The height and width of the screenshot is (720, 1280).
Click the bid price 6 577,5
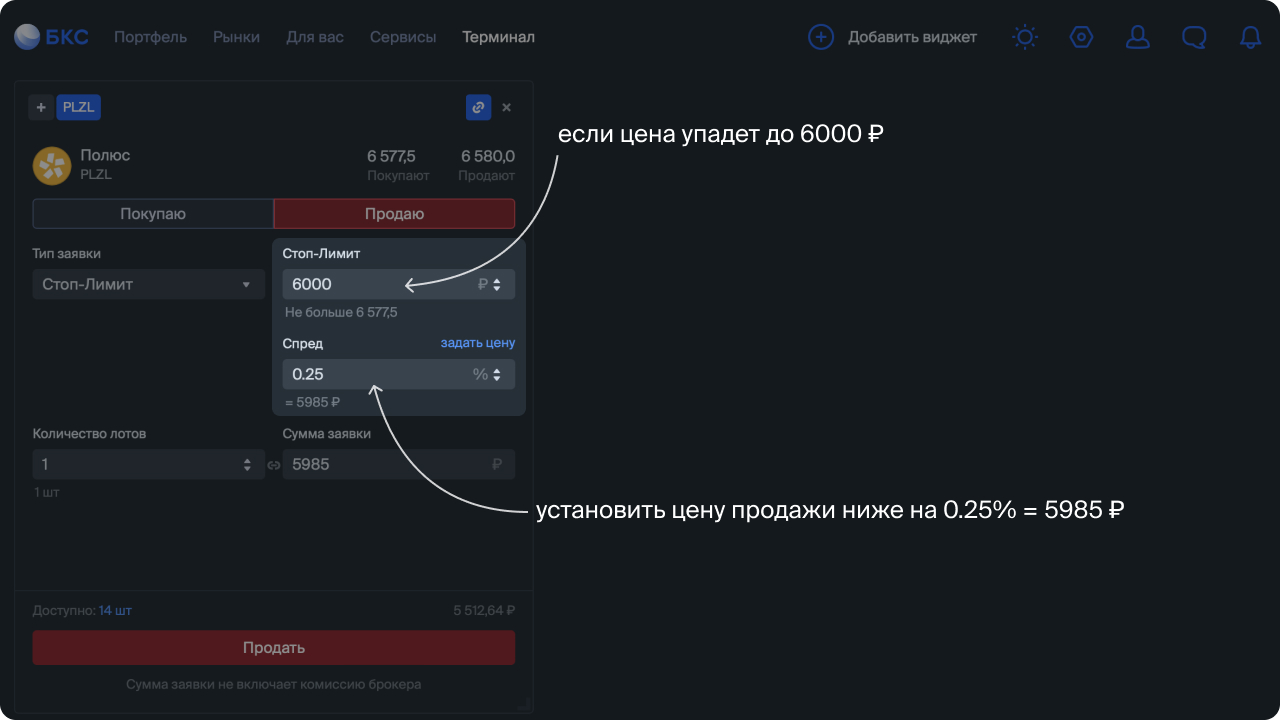[x=391, y=156]
